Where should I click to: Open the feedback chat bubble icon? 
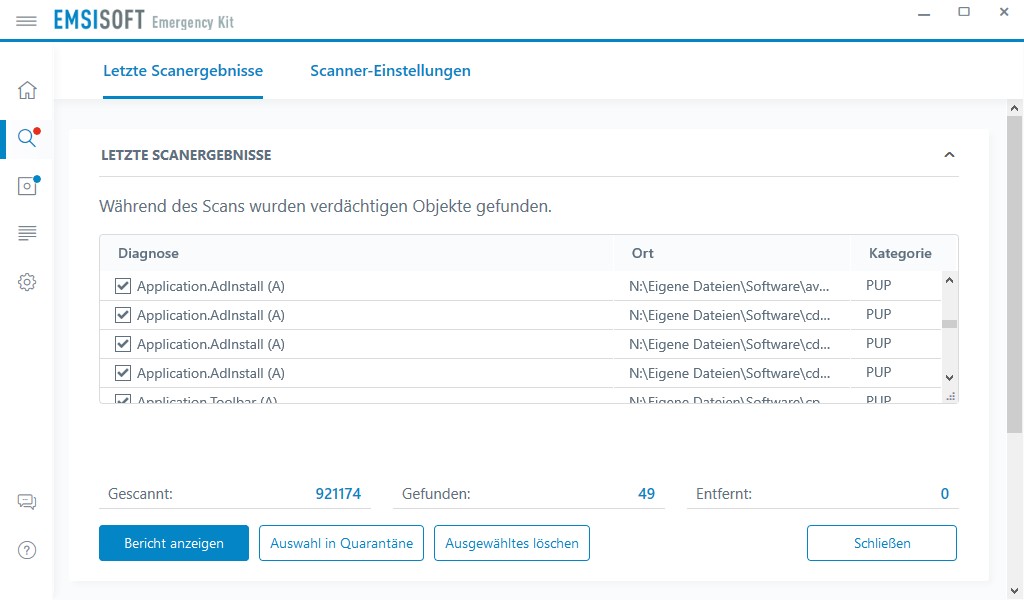[x=27, y=501]
